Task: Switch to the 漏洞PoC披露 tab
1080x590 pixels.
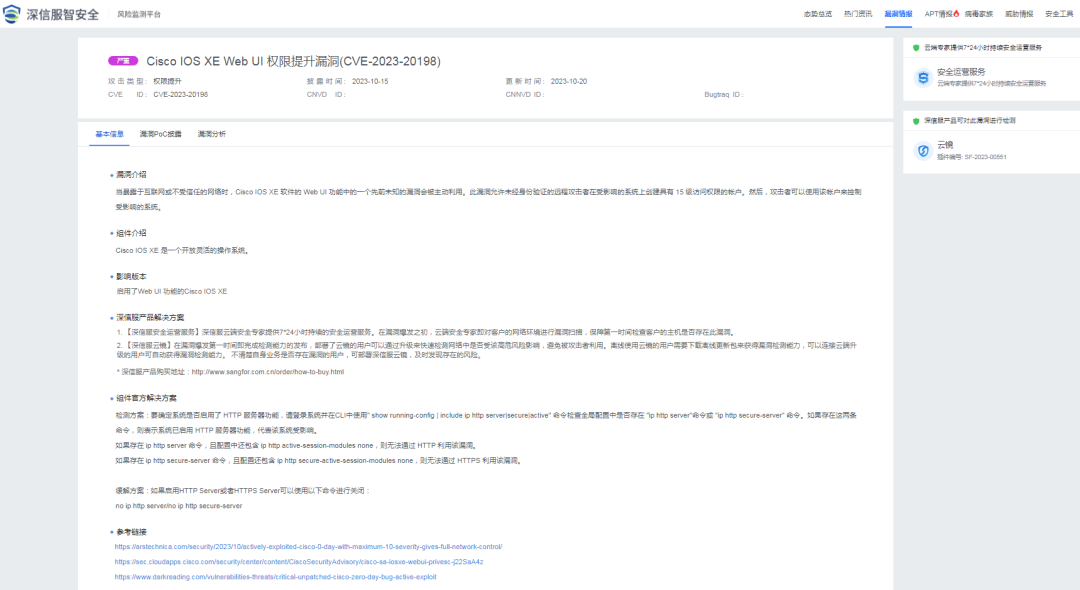Action: click(160, 134)
